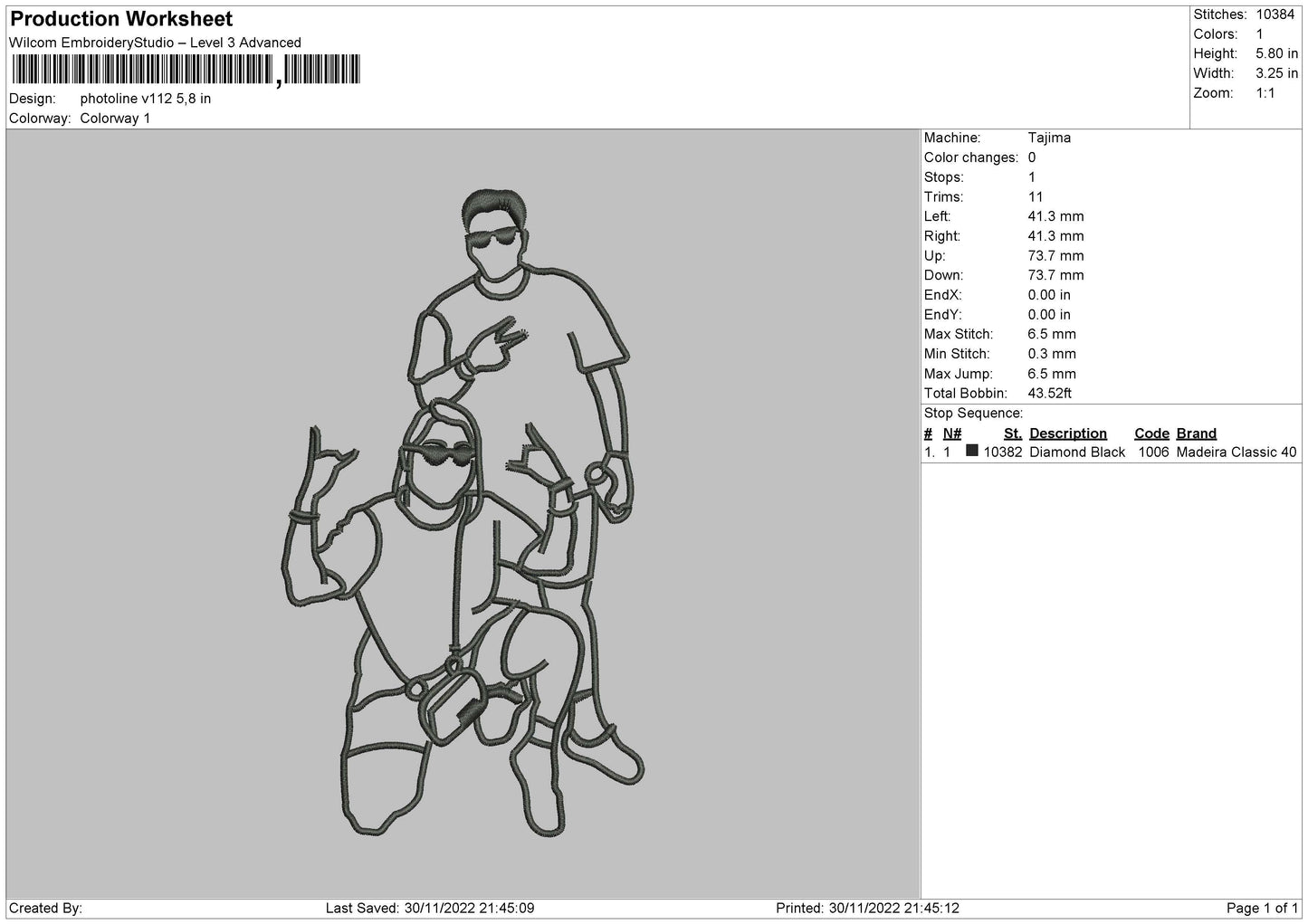Click the 'EndY:' label
Image resolution: width=1308 pixels, height=924 pixels.
[x=942, y=316]
